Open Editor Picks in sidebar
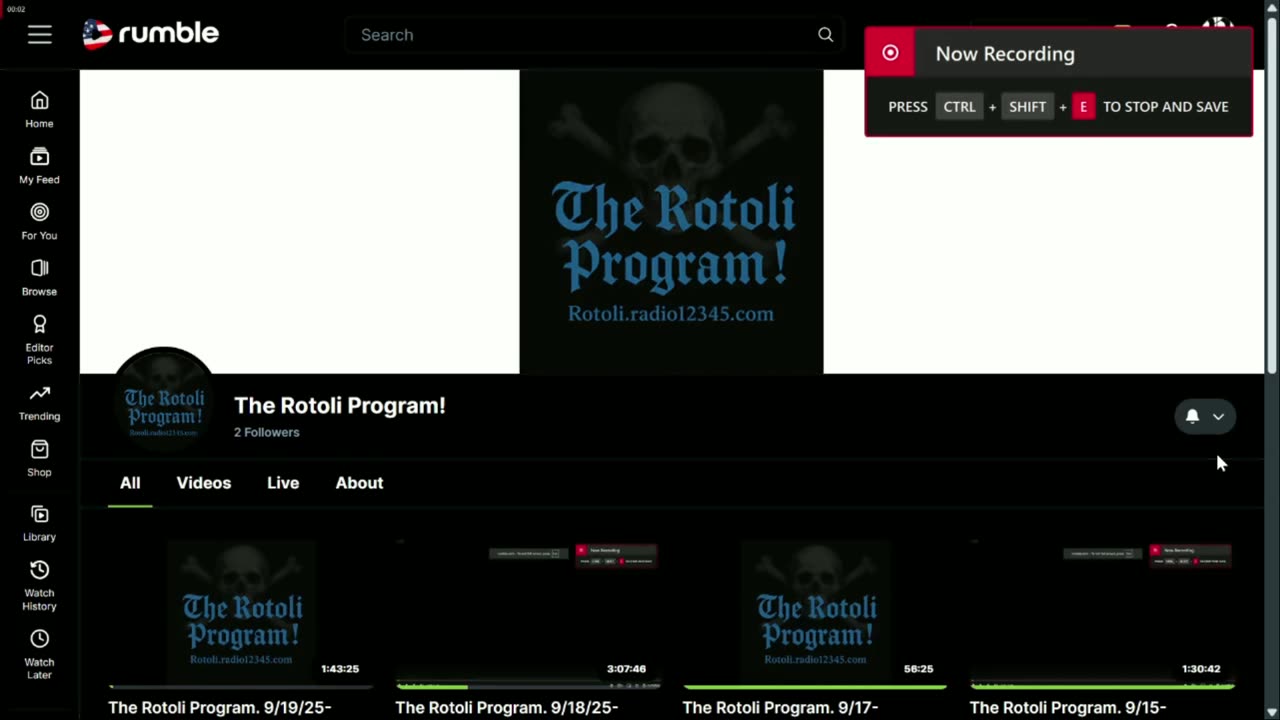Screen dimensions: 1280x720 point(39,340)
